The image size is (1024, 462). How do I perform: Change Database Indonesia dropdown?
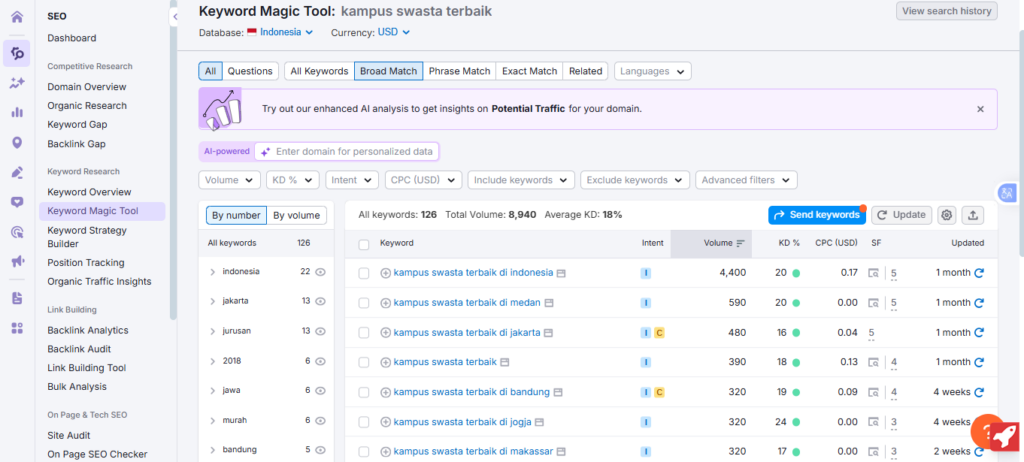click(280, 32)
